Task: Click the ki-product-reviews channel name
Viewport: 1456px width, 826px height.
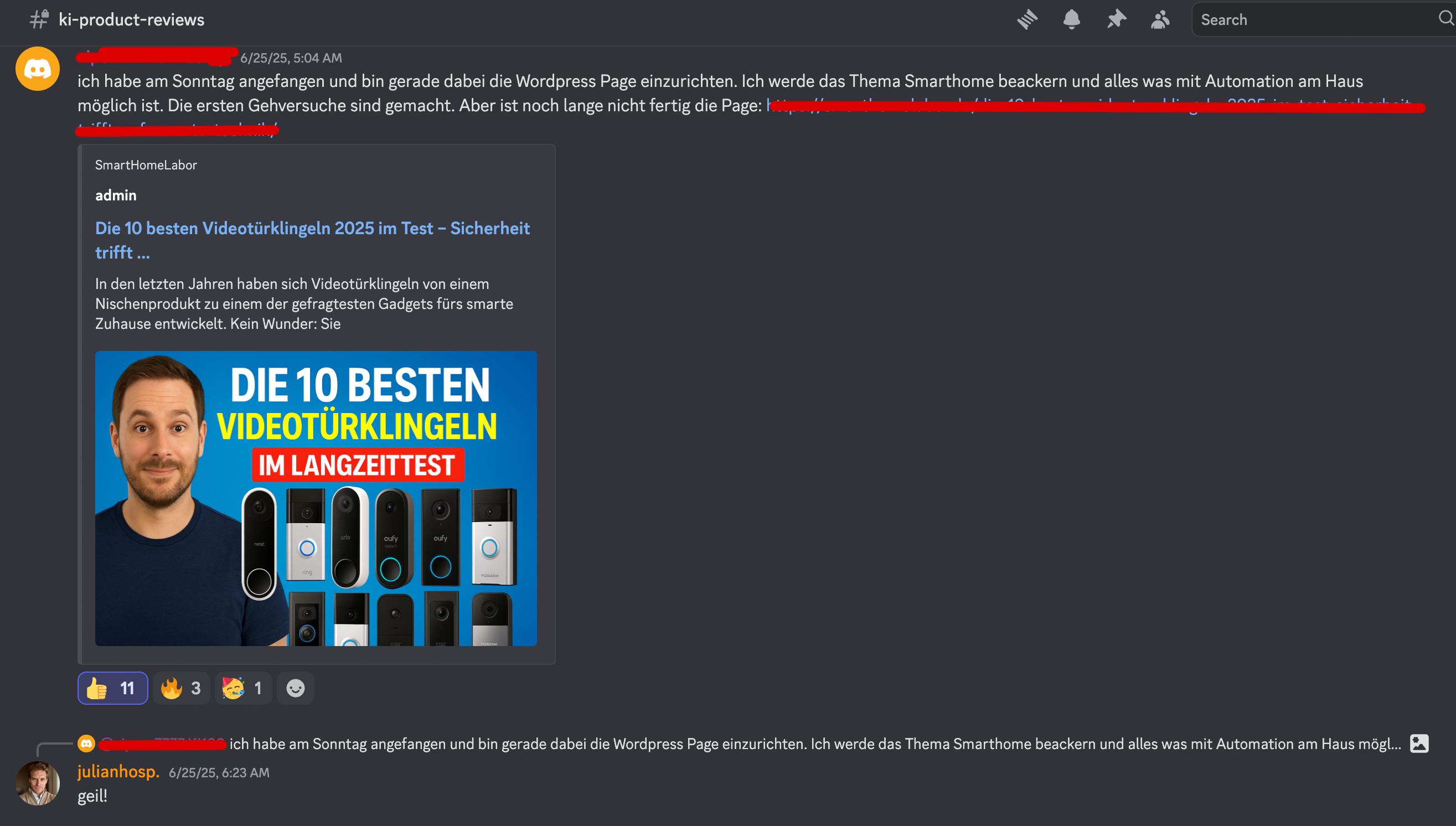Action: pos(131,20)
